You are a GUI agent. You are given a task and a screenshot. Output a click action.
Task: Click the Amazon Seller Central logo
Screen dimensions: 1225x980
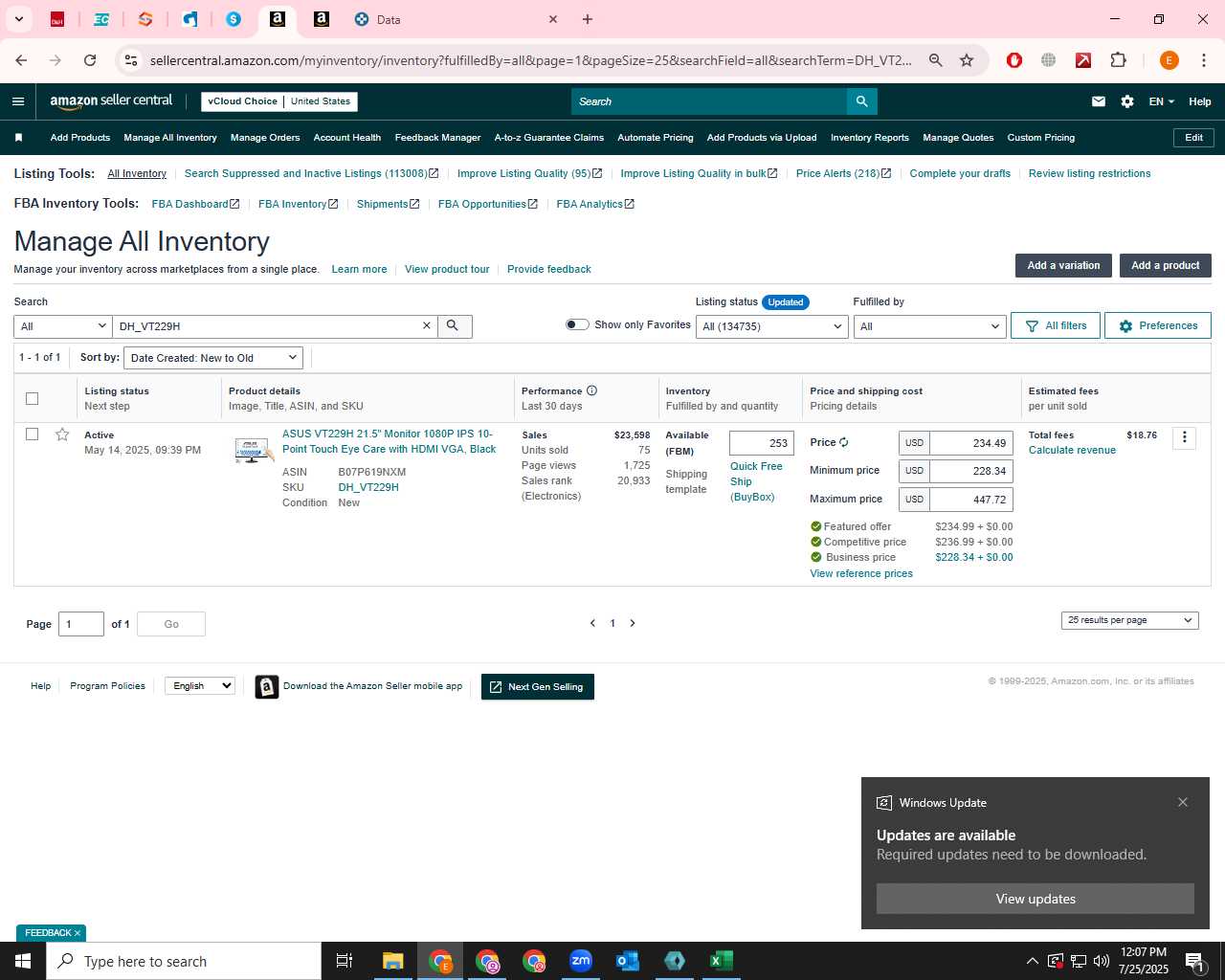click(111, 101)
